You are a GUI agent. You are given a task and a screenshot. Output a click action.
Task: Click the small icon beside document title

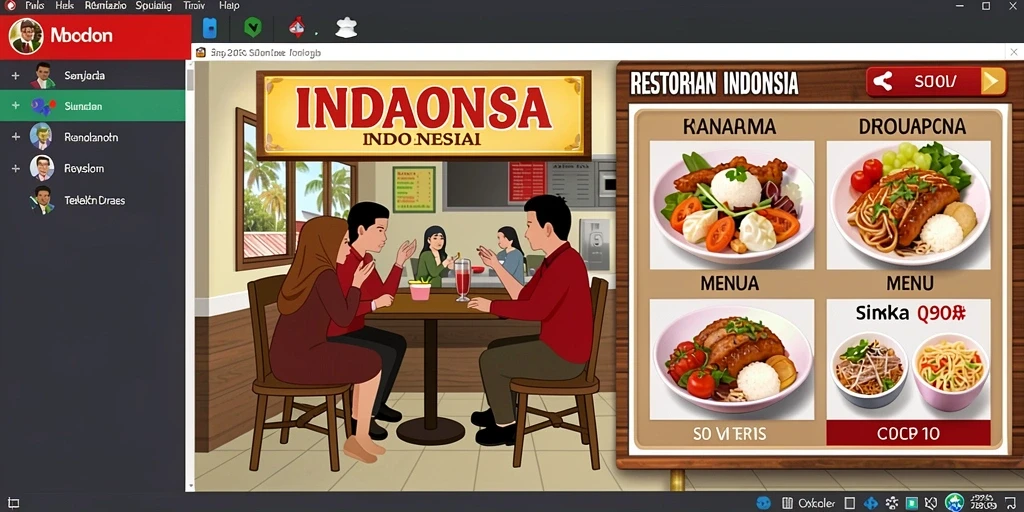(x=200, y=52)
